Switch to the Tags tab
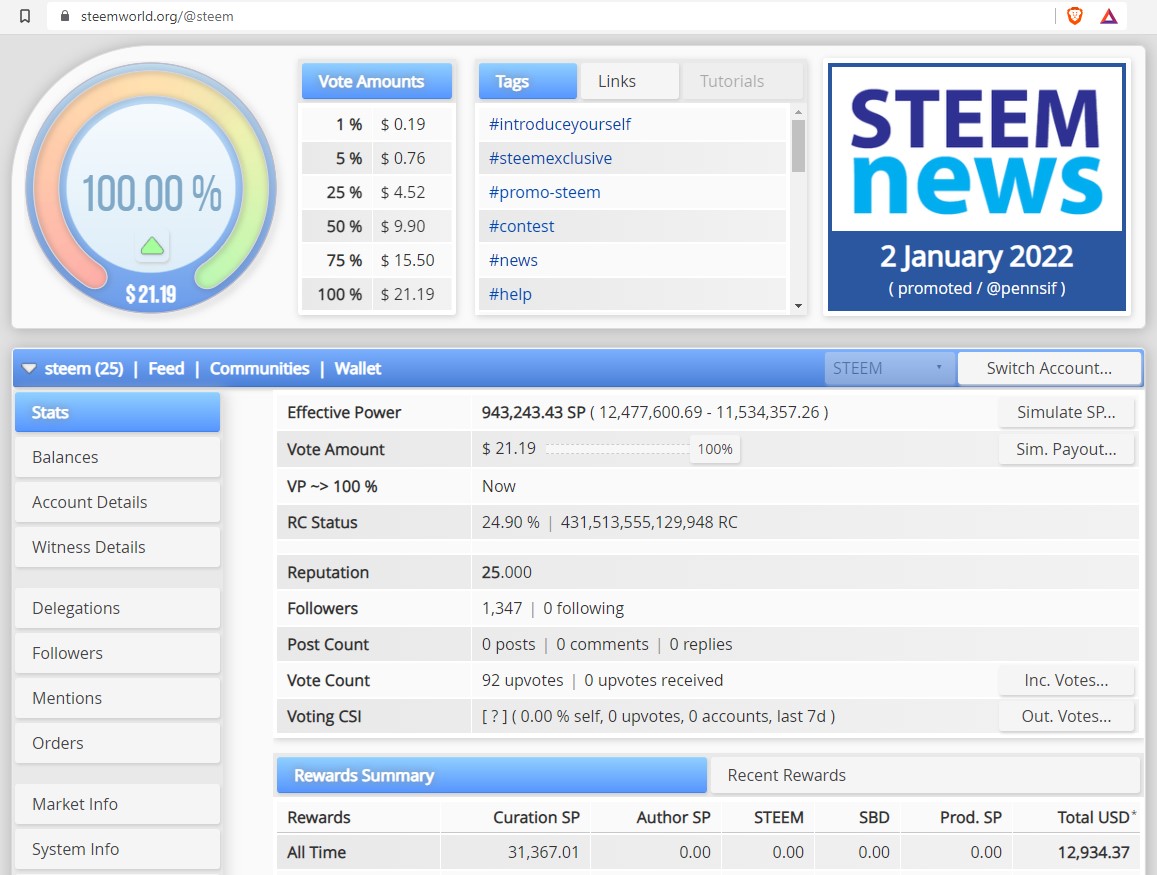Image resolution: width=1157 pixels, height=875 pixels. coord(528,81)
